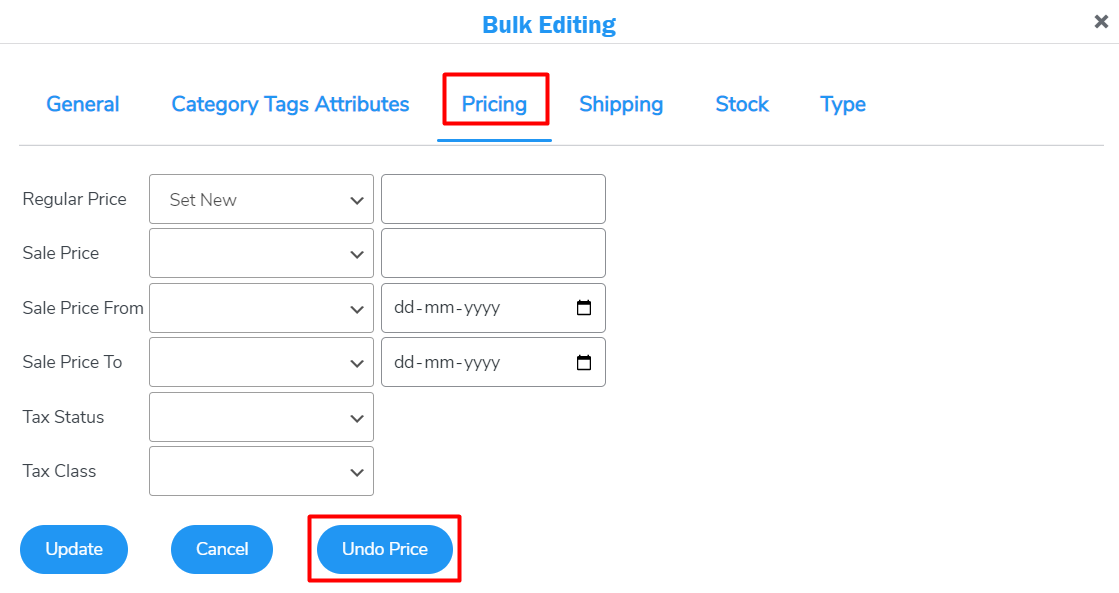Switch to the General tab
Viewport: 1119px width, 593px height.
[83, 104]
